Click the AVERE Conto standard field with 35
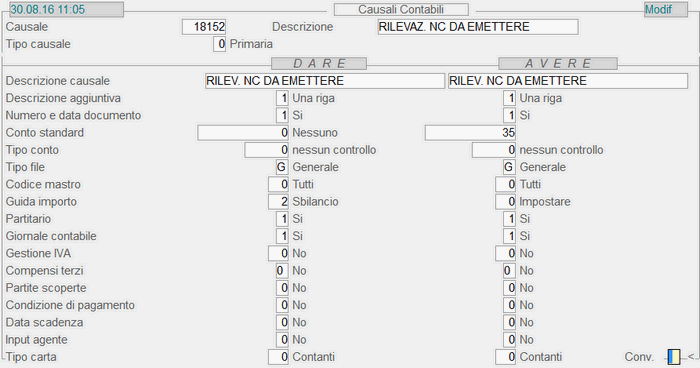 (x=470, y=133)
